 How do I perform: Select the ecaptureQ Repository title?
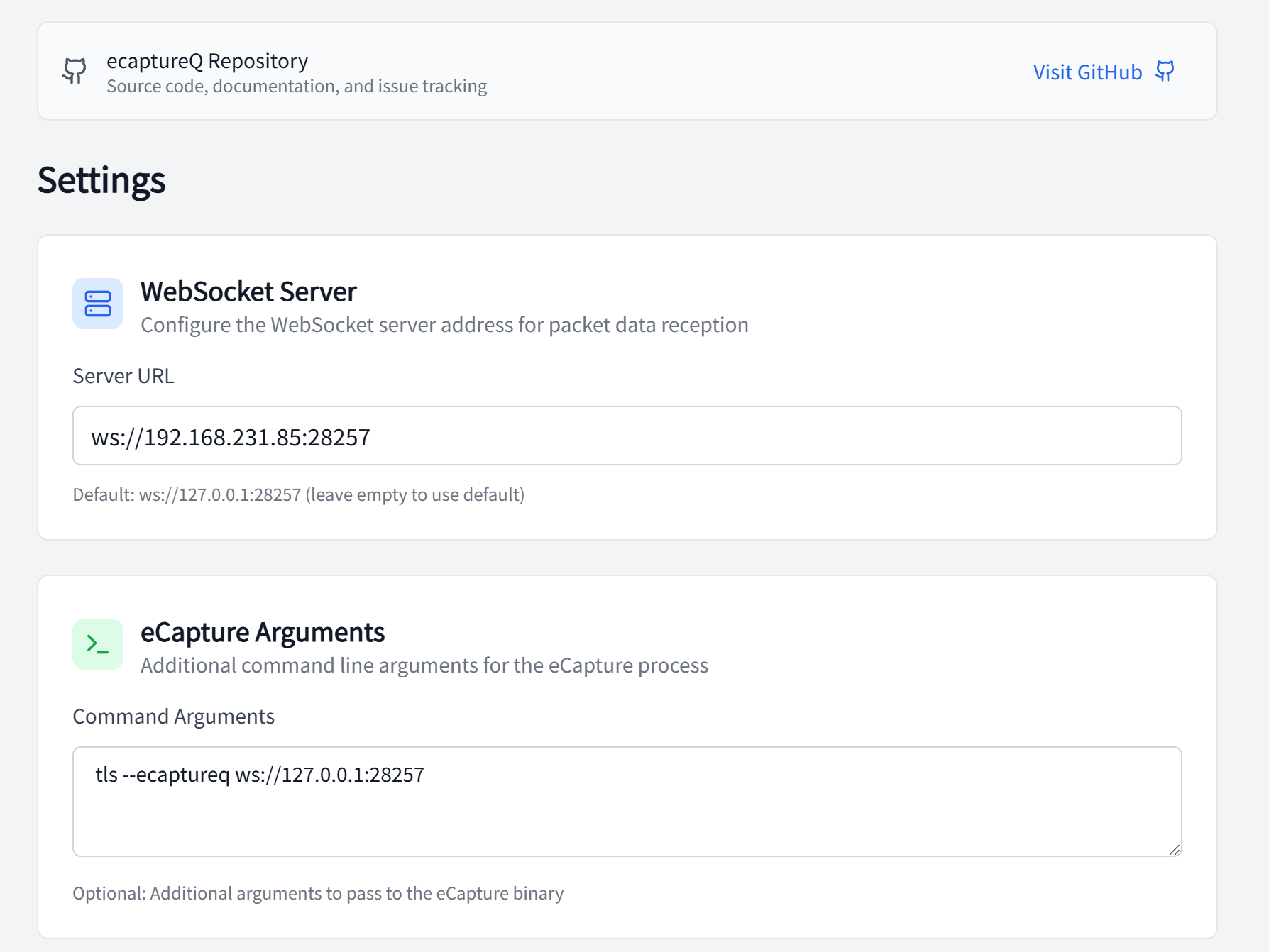click(x=207, y=61)
